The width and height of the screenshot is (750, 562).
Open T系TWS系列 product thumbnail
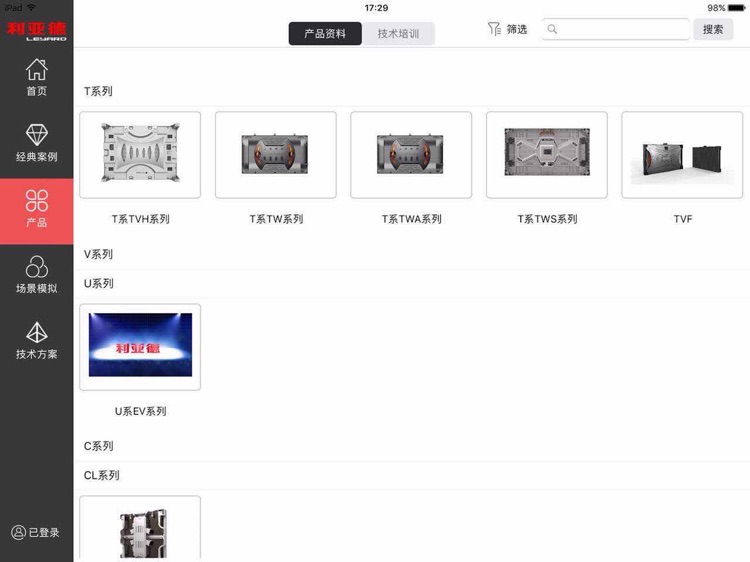[x=547, y=155]
